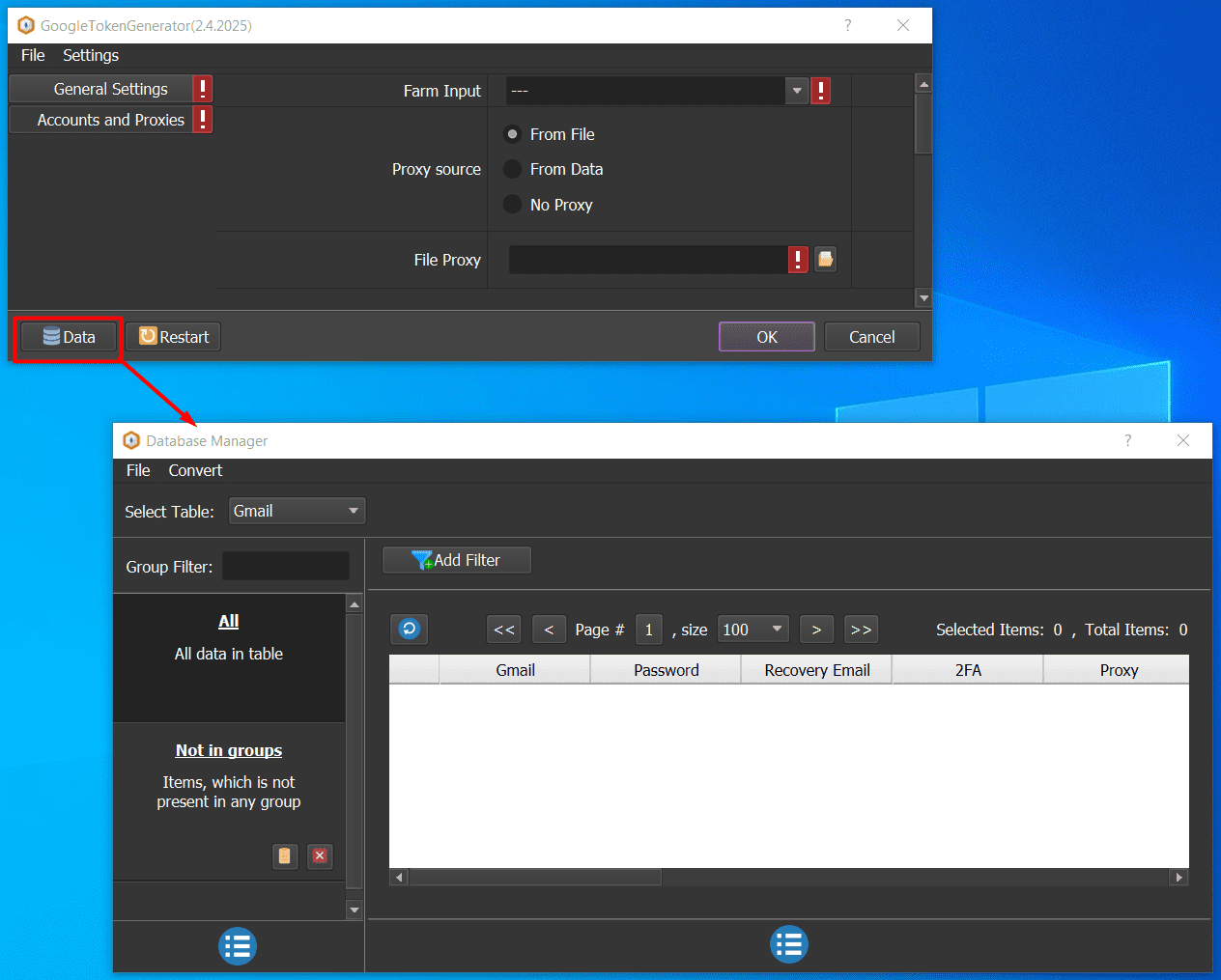Browse for proxy file with folder icon

[826, 260]
